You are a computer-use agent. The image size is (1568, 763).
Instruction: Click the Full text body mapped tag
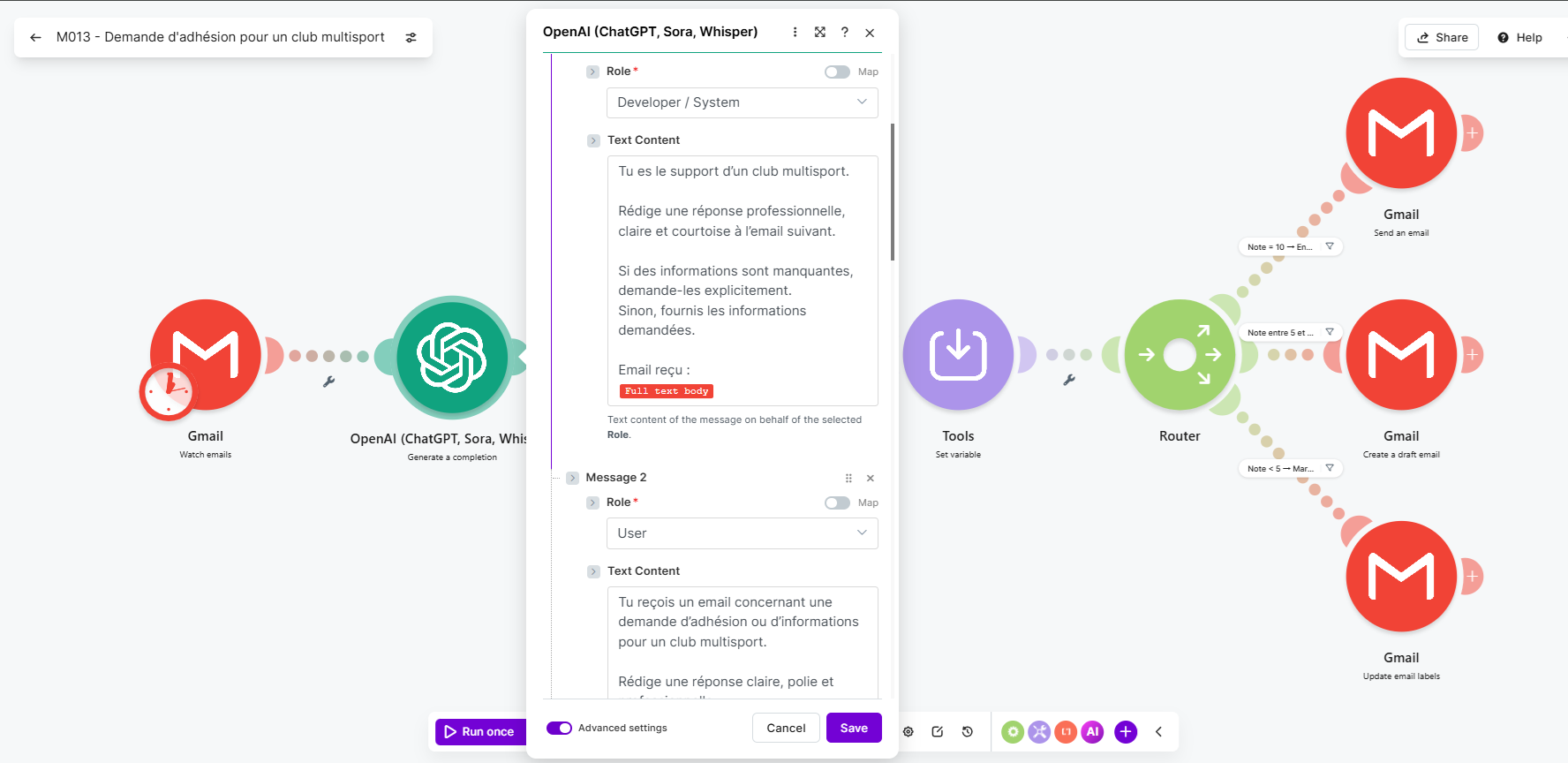[667, 391]
